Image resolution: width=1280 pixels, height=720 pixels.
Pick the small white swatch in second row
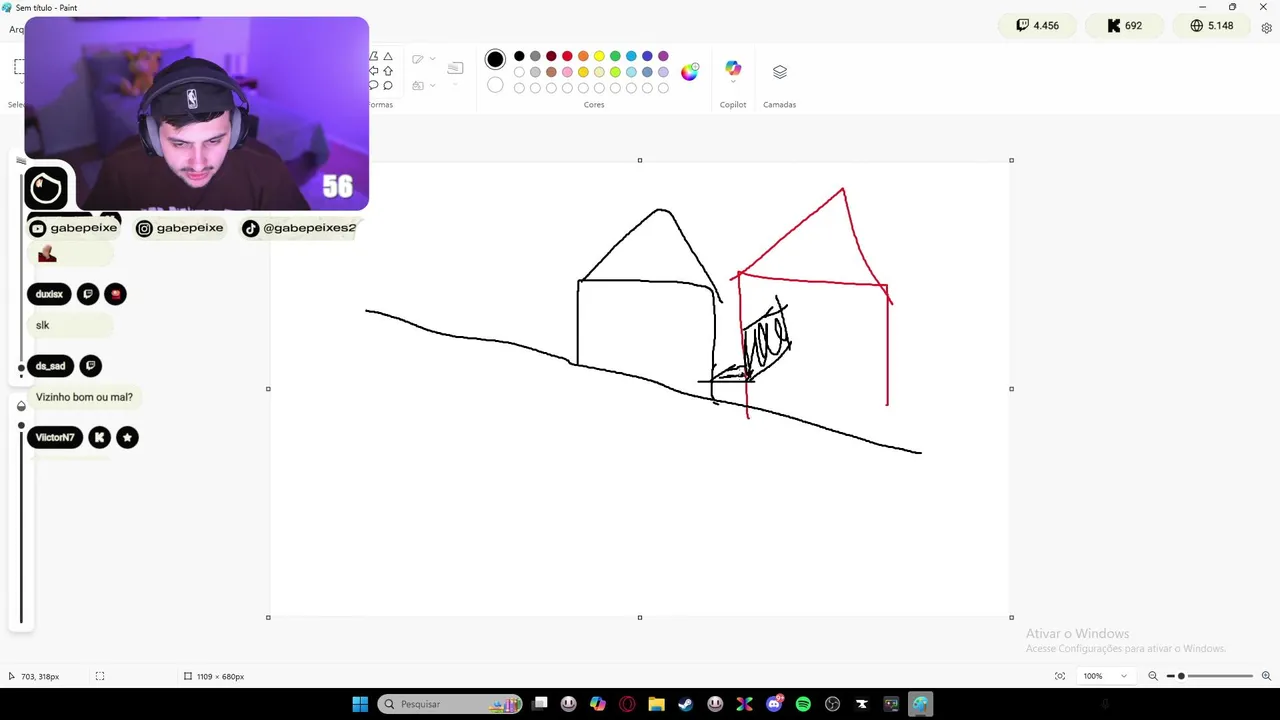click(519, 72)
